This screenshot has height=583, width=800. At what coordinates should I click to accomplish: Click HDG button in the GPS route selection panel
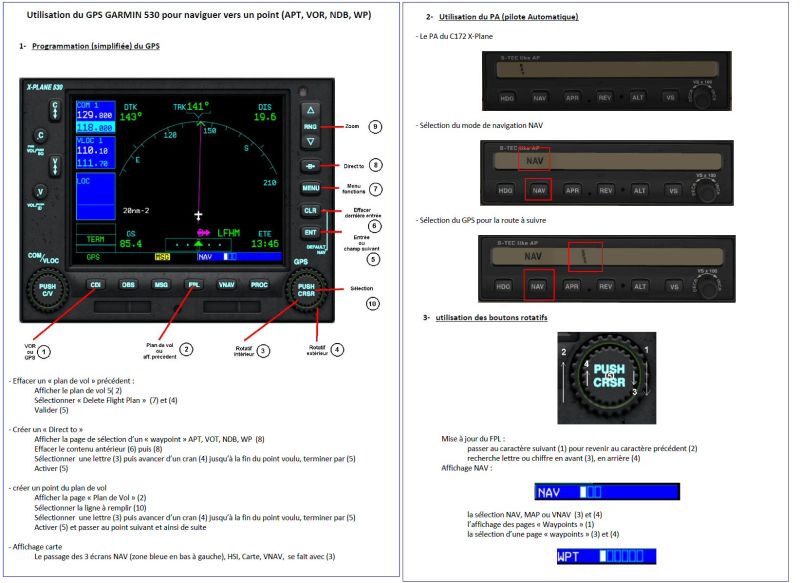[x=503, y=287]
